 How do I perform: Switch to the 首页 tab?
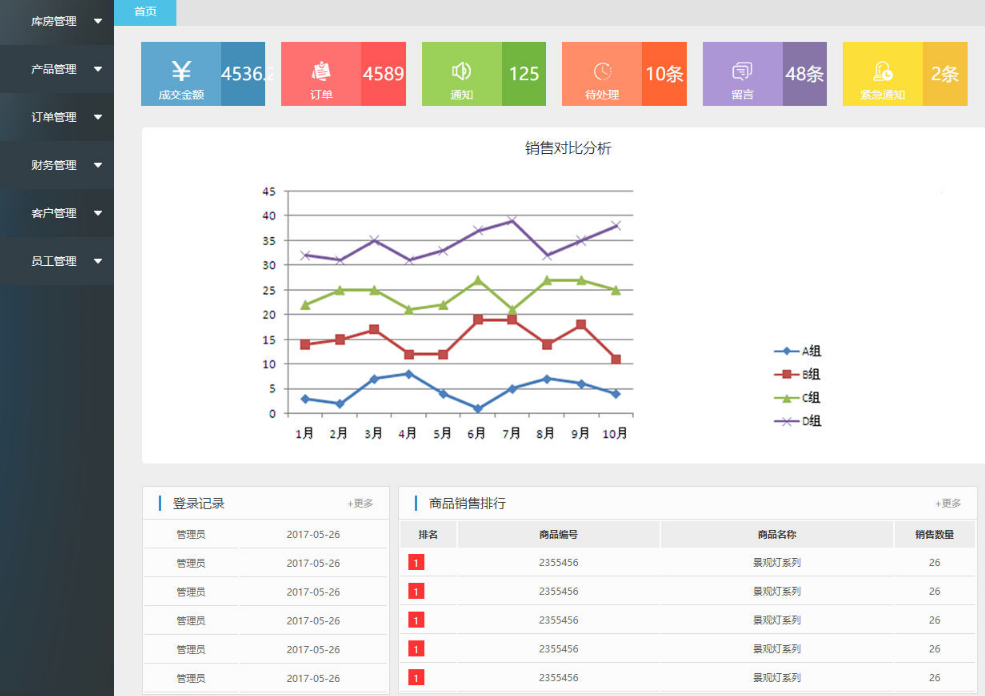[145, 12]
